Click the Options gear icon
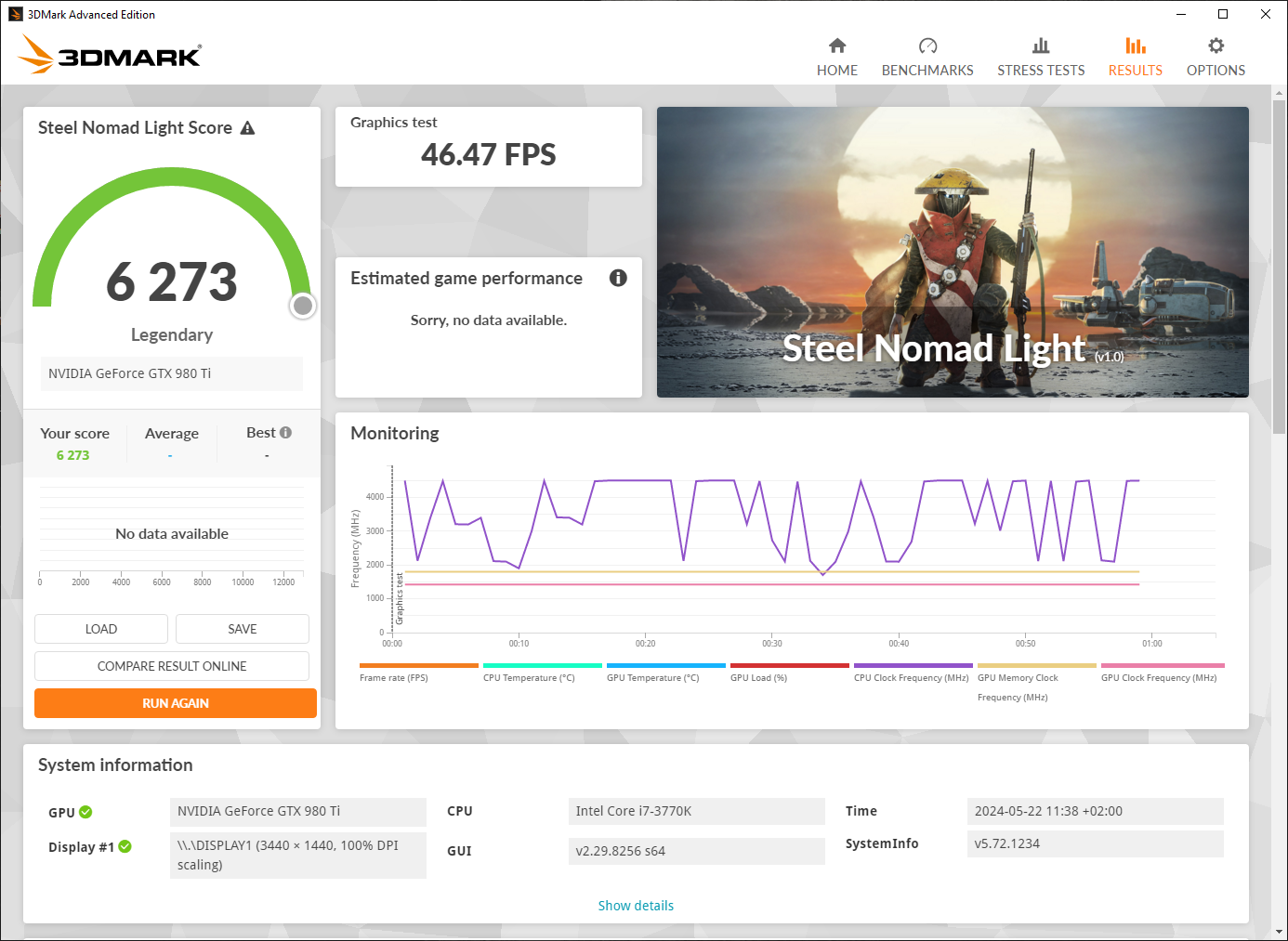This screenshot has width=1288, height=941. (x=1216, y=46)
